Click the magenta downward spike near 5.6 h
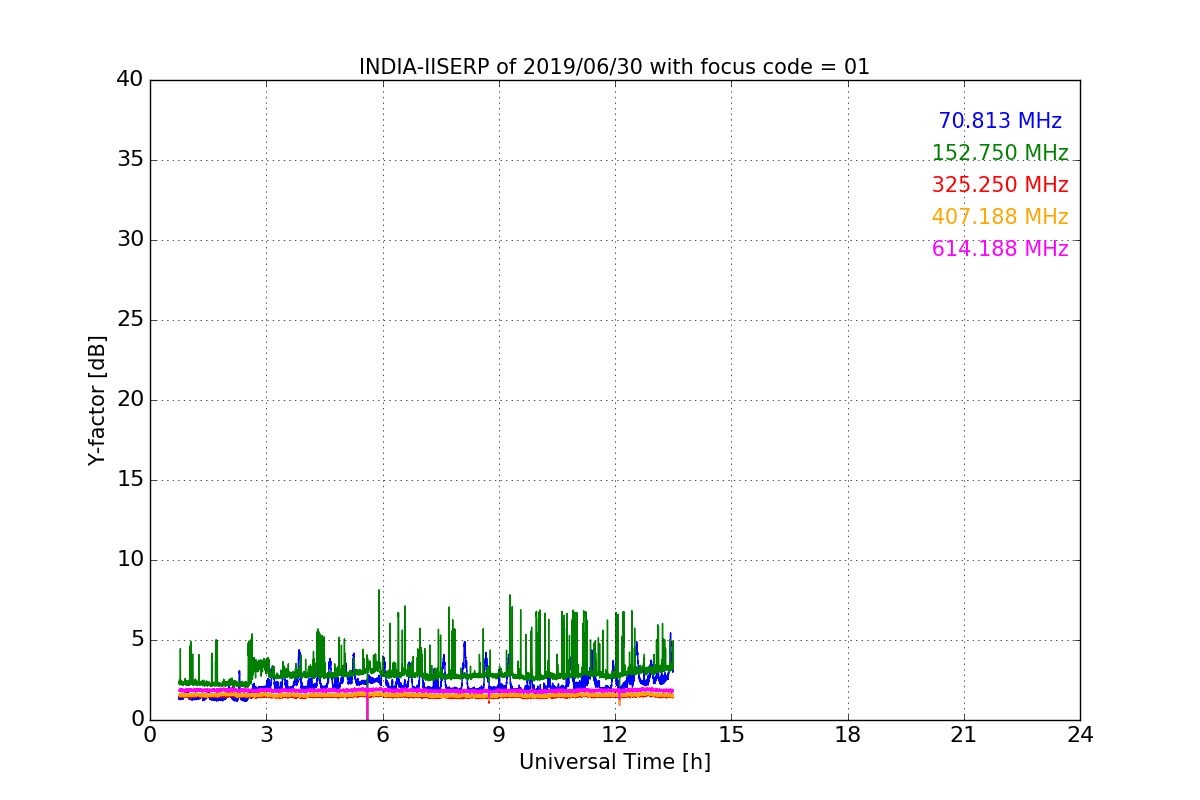This screenshot has width=1200, height=800. tap(367, 706)
